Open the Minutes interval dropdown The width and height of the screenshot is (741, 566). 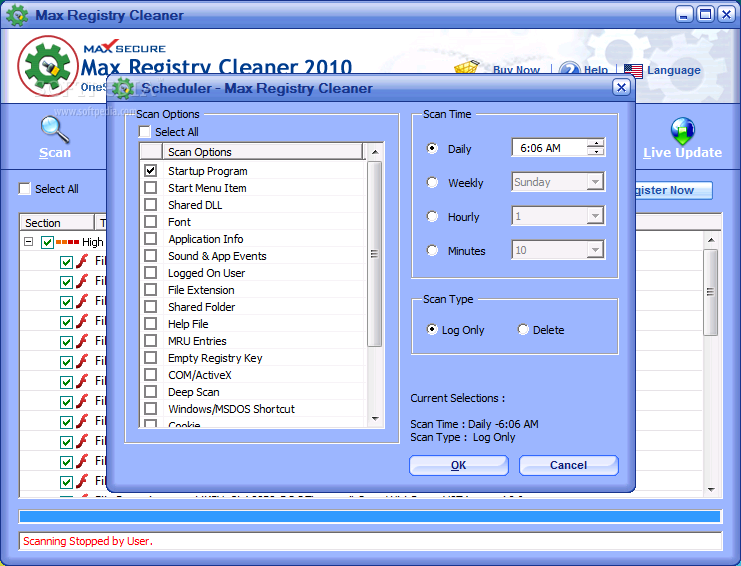coord(595,250)
